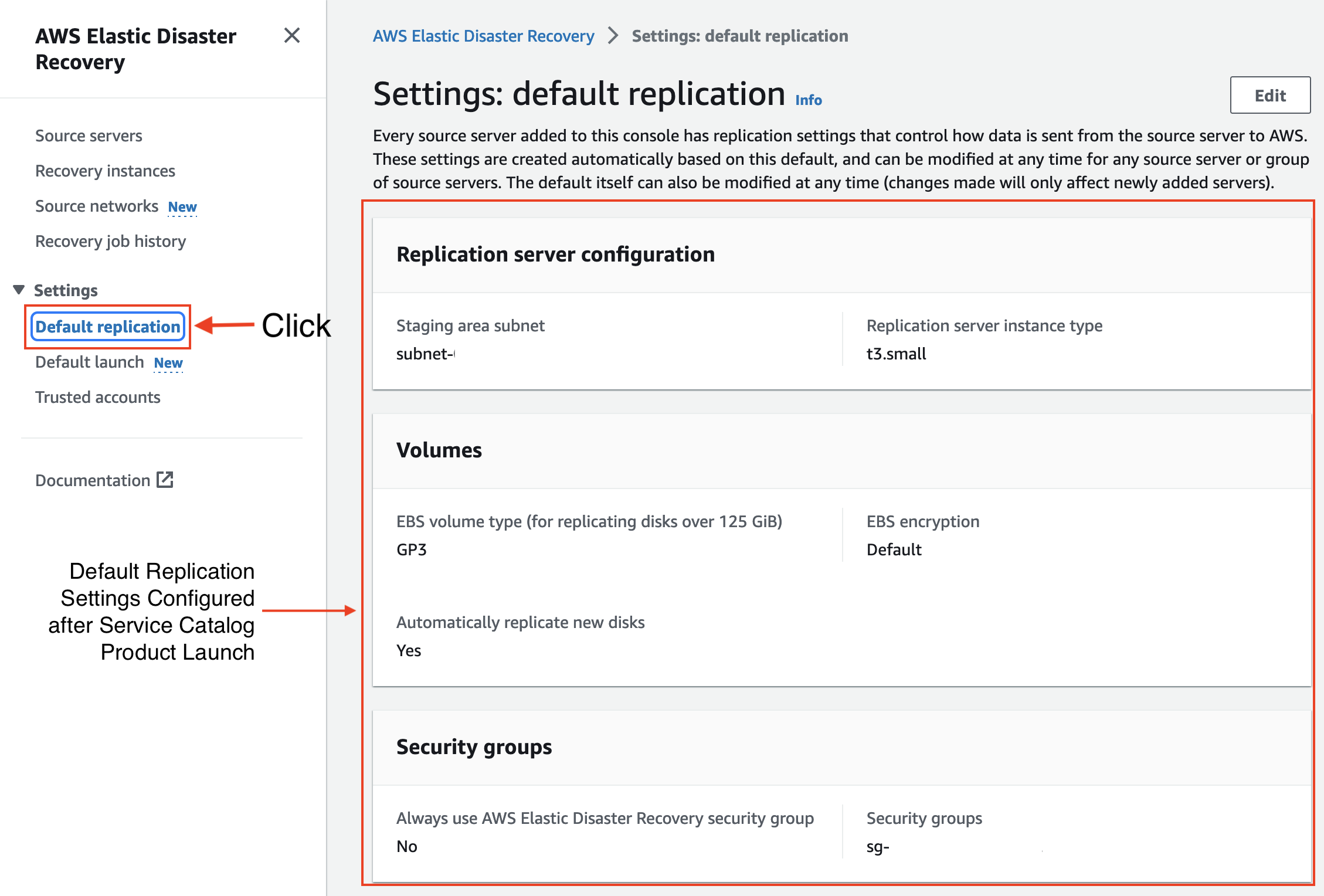Select the t3.small instance type value
Screen dimensions: 1324x896
click(896, 353)
